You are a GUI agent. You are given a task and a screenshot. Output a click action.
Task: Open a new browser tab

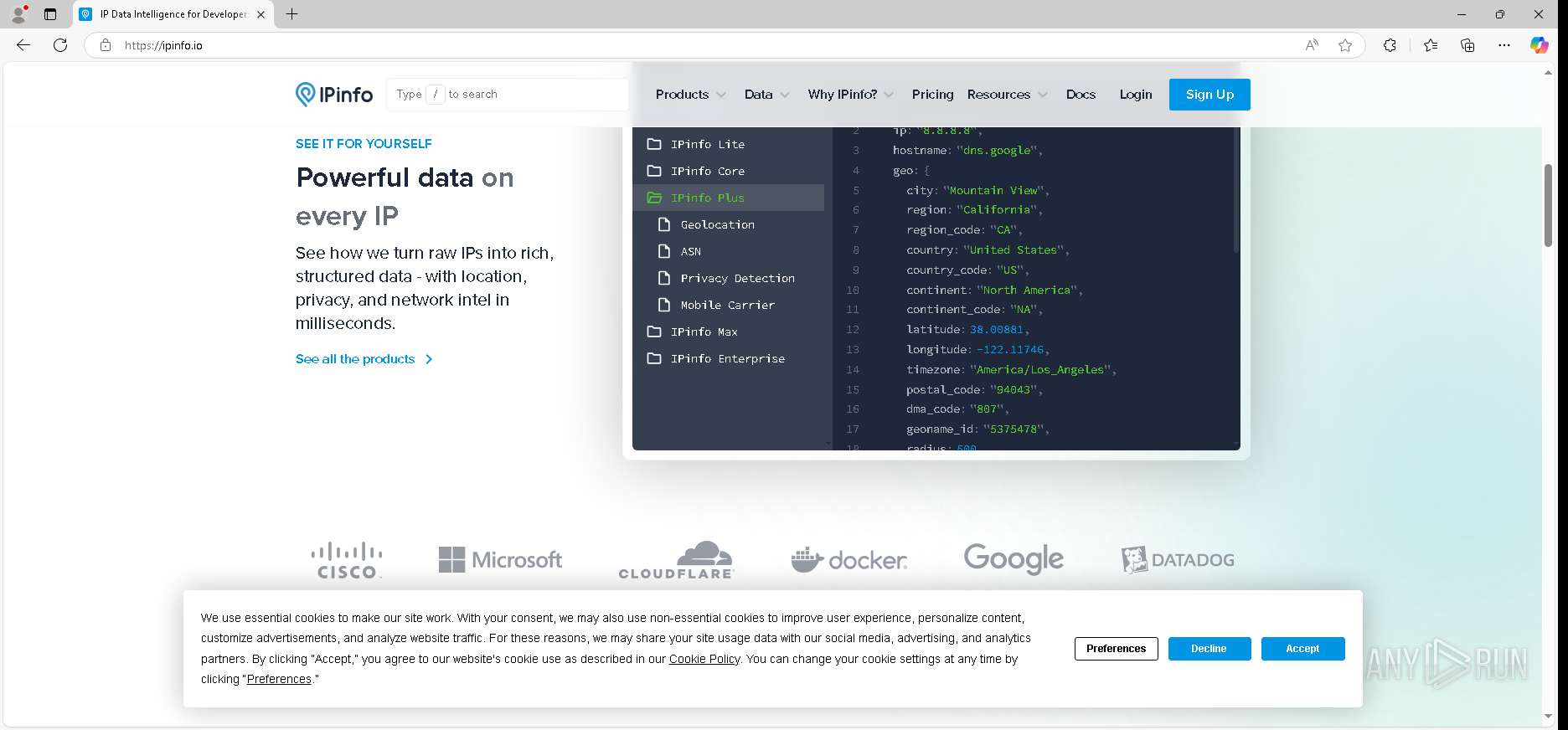(x=291, y=14)
